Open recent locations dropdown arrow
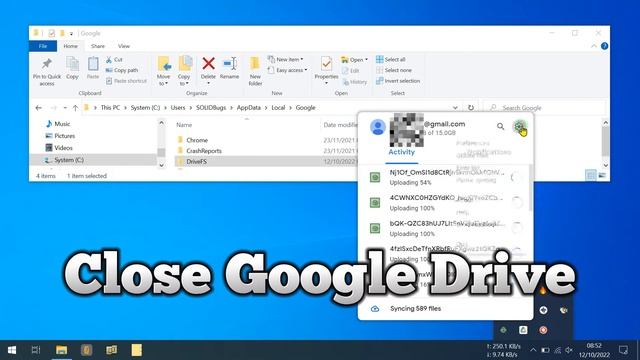Image resolution: width=640 pixels, height=360 pixels. pyautogui.click(x=65, y=108)
